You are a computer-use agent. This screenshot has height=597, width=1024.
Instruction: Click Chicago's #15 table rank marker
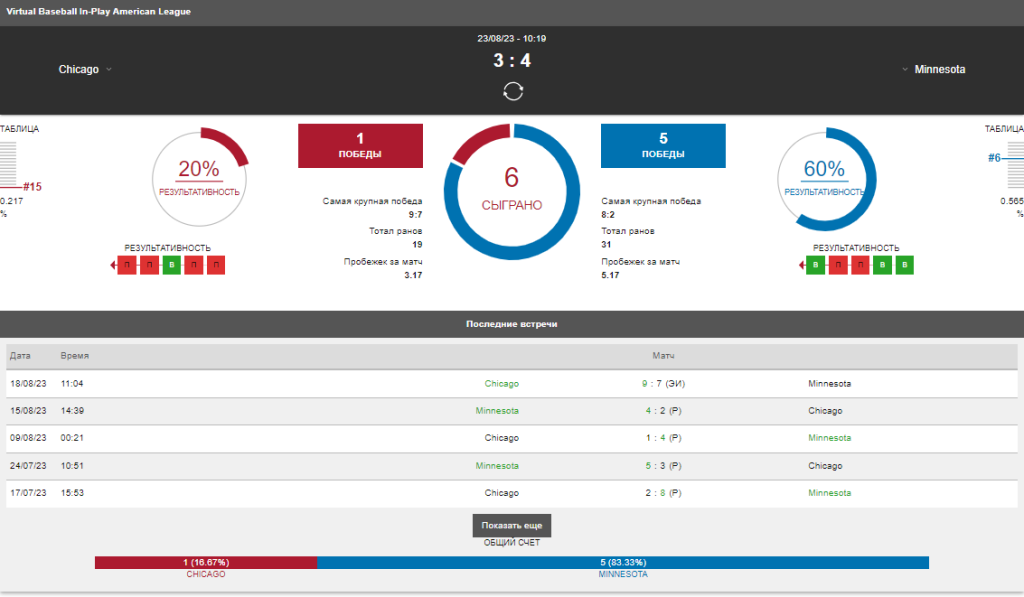pyautogui.click(x=31, y=187)
